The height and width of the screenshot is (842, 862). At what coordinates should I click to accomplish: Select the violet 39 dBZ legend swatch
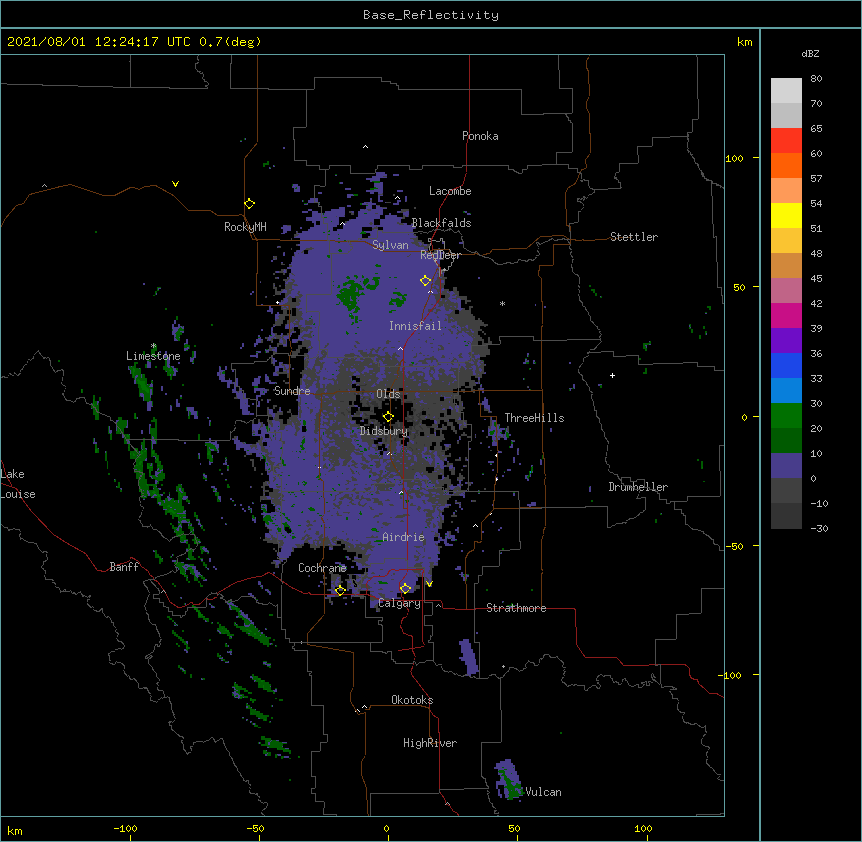point(786,340)
